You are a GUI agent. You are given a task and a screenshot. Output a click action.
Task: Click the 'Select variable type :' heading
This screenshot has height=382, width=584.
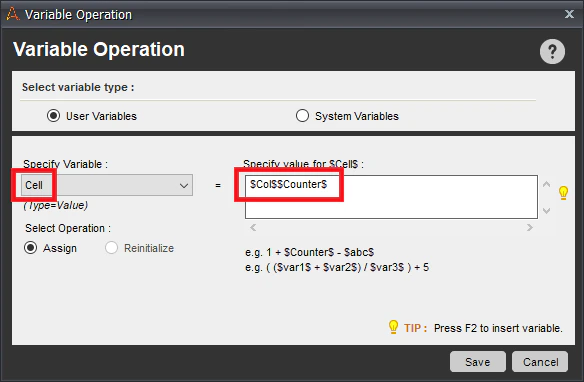coord(78,87)
